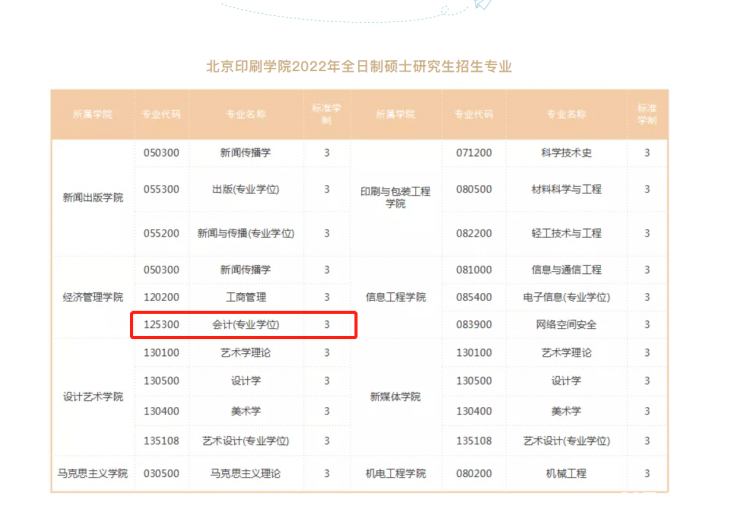
Task: Click major code 055300
Action: (162, 189)
